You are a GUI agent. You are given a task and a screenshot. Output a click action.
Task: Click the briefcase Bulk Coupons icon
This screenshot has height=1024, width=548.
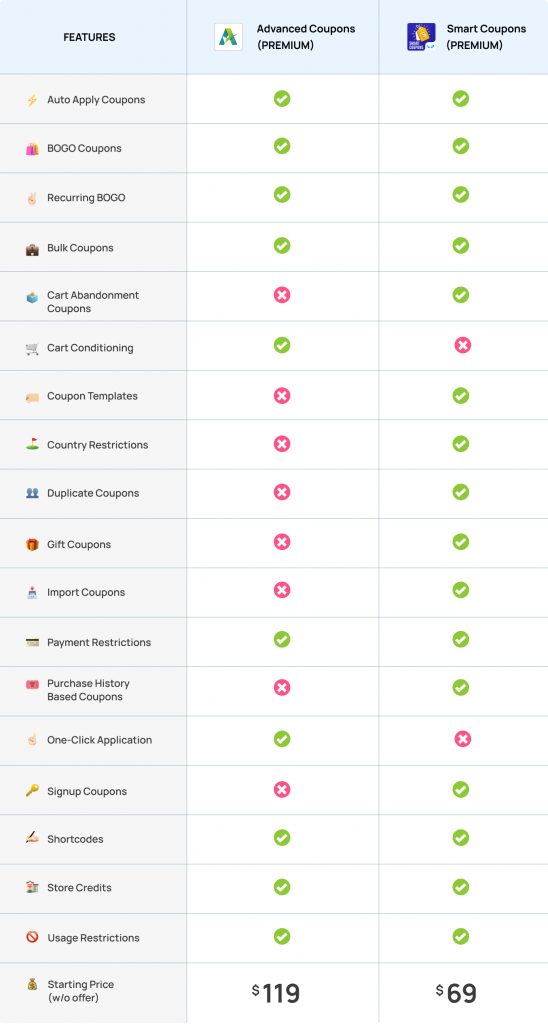(32, 249)
